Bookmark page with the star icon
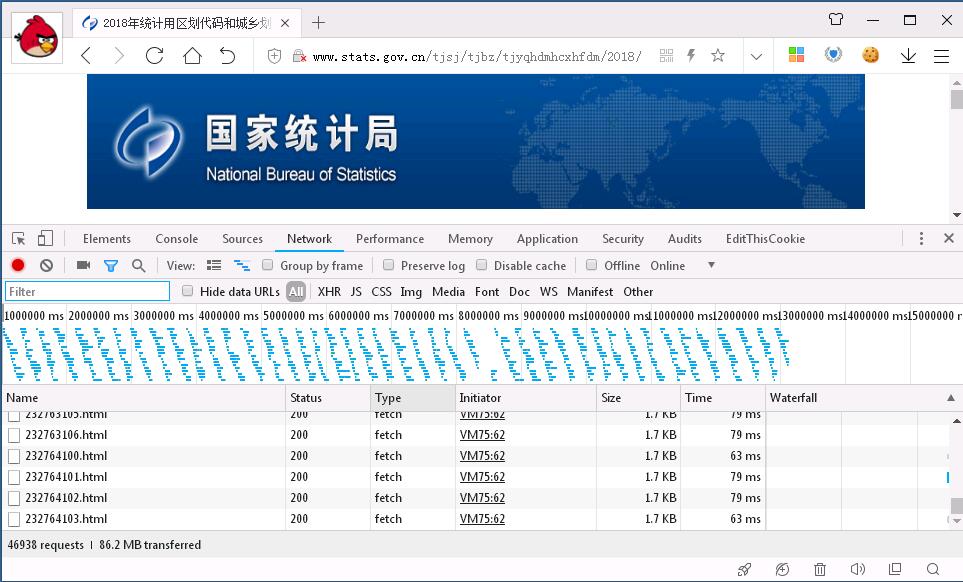Screen dimensions: 963x582 [717, 56]
